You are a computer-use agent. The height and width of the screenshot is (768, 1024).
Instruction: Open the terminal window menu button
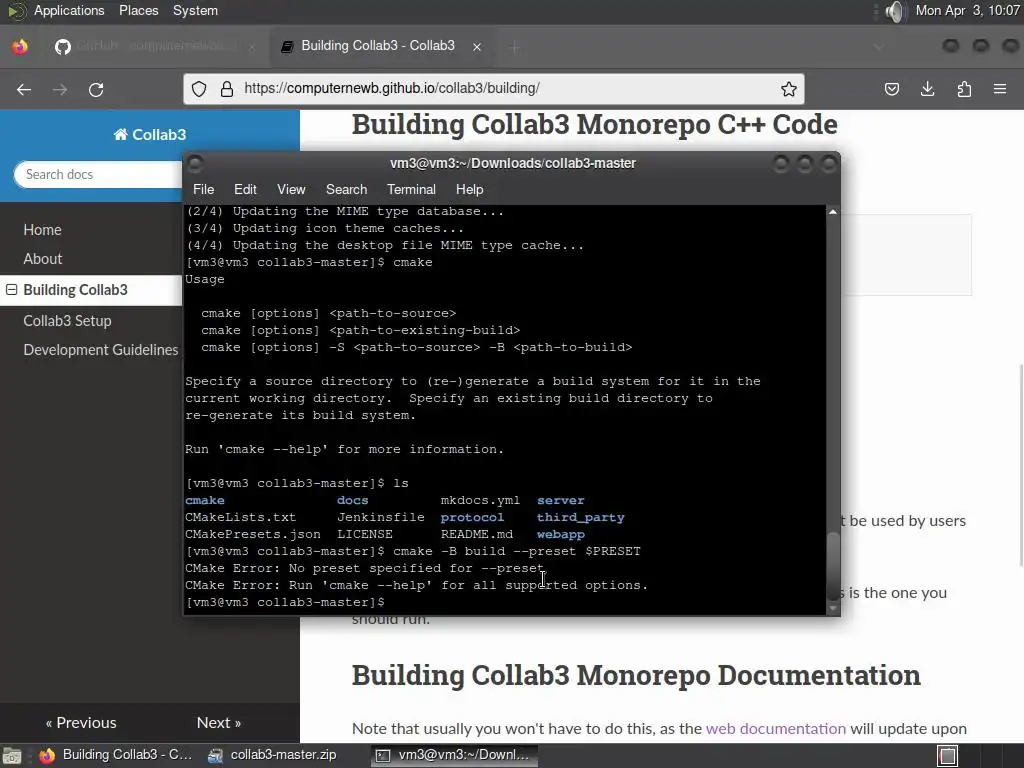pyautogui.click(x=195, y=163)
